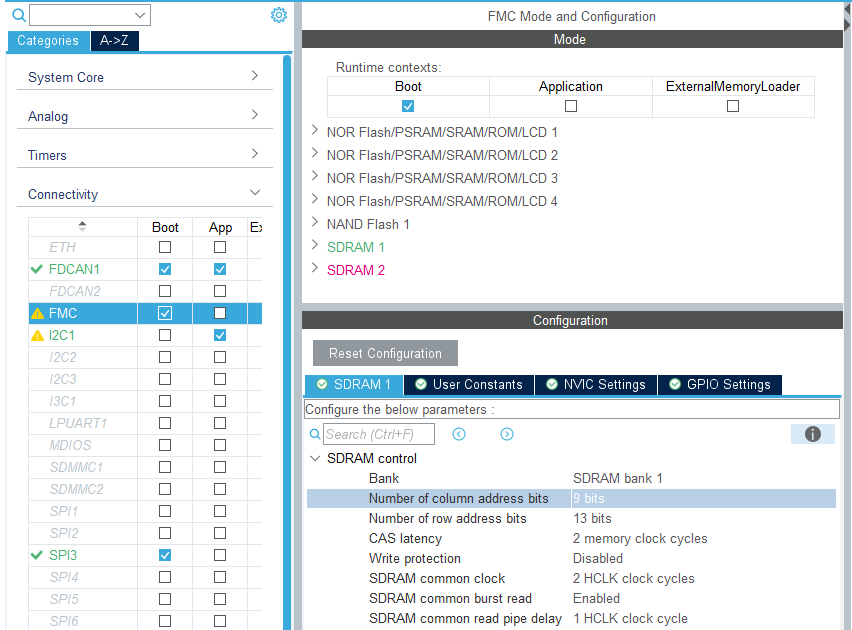Click the info button in the Configuration panel
The width and height of the screenshot is (852, 630).
pyautogui.click(x=812, y=434)
